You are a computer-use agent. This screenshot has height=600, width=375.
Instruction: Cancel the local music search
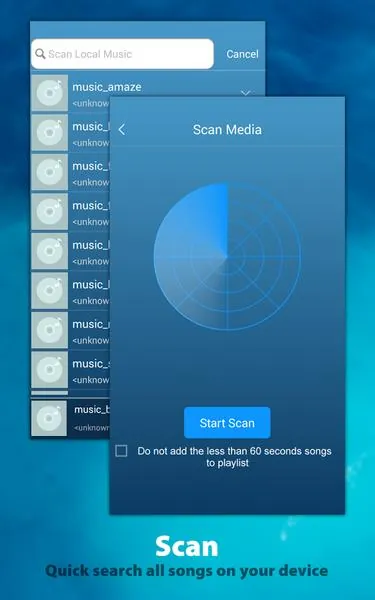(x=242, y=54)
